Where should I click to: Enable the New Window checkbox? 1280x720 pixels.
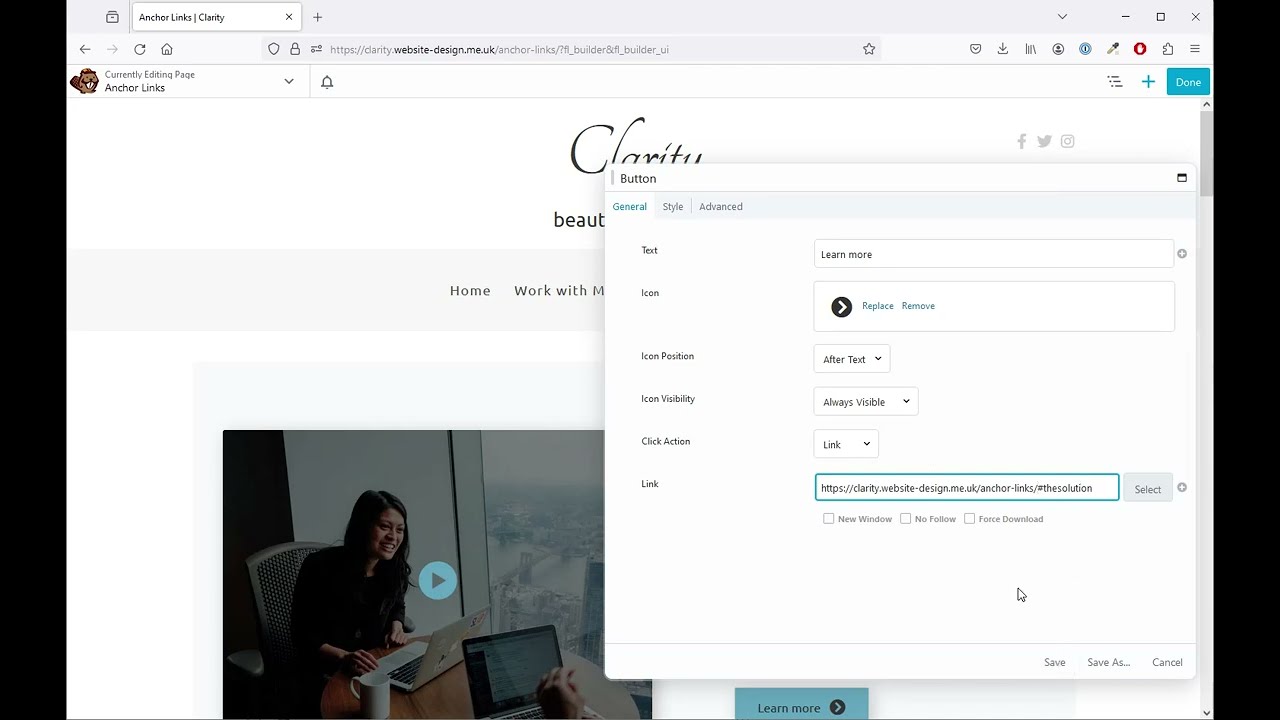tap(828, 519)
